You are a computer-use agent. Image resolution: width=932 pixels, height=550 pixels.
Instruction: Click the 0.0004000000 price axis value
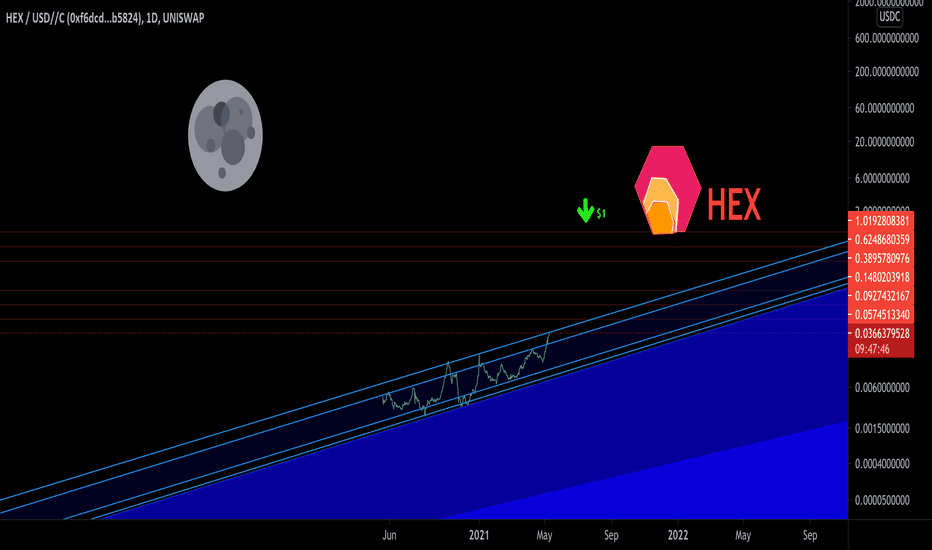point(882,464)
